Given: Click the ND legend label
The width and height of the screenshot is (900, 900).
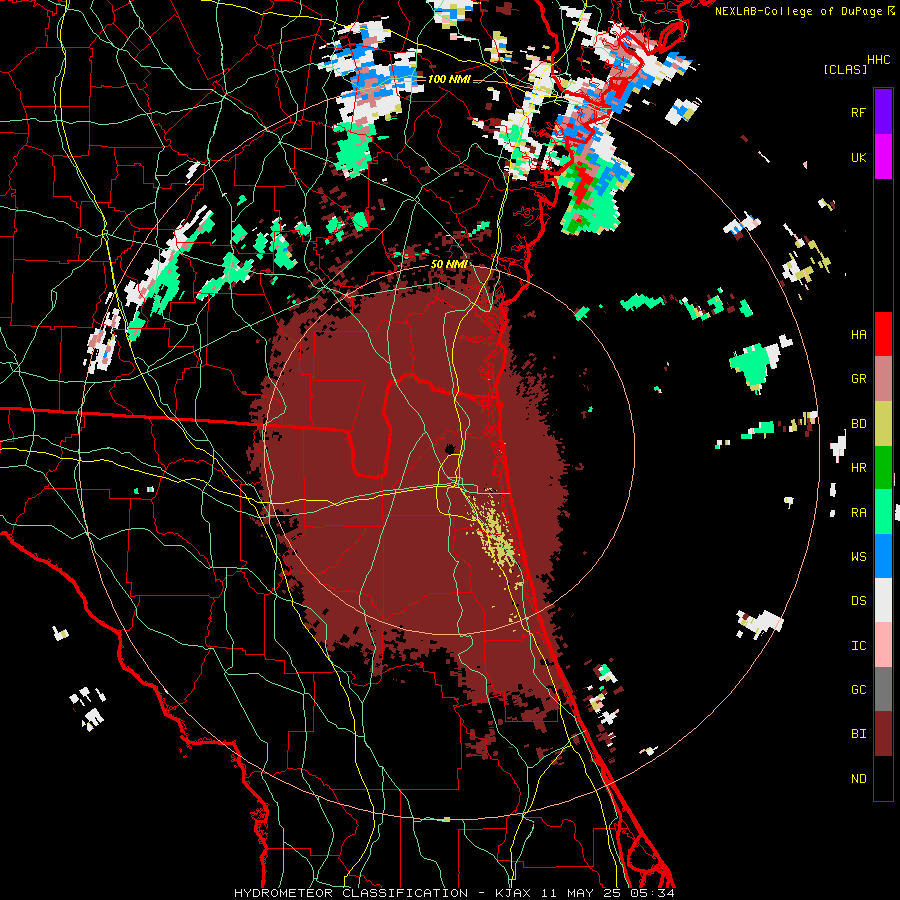Looking at the screenshot, I should pyautogui.click(x=858, y=779).
